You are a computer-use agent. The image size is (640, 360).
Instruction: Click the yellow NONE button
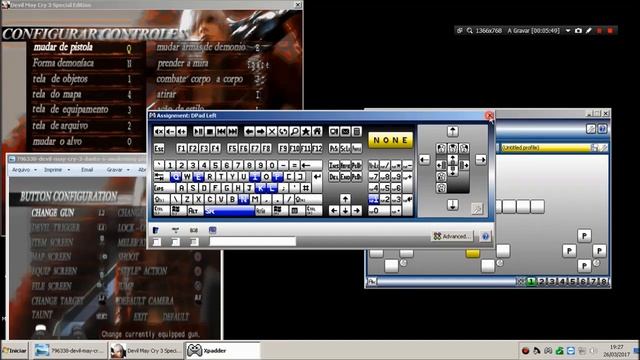point(391,140)
